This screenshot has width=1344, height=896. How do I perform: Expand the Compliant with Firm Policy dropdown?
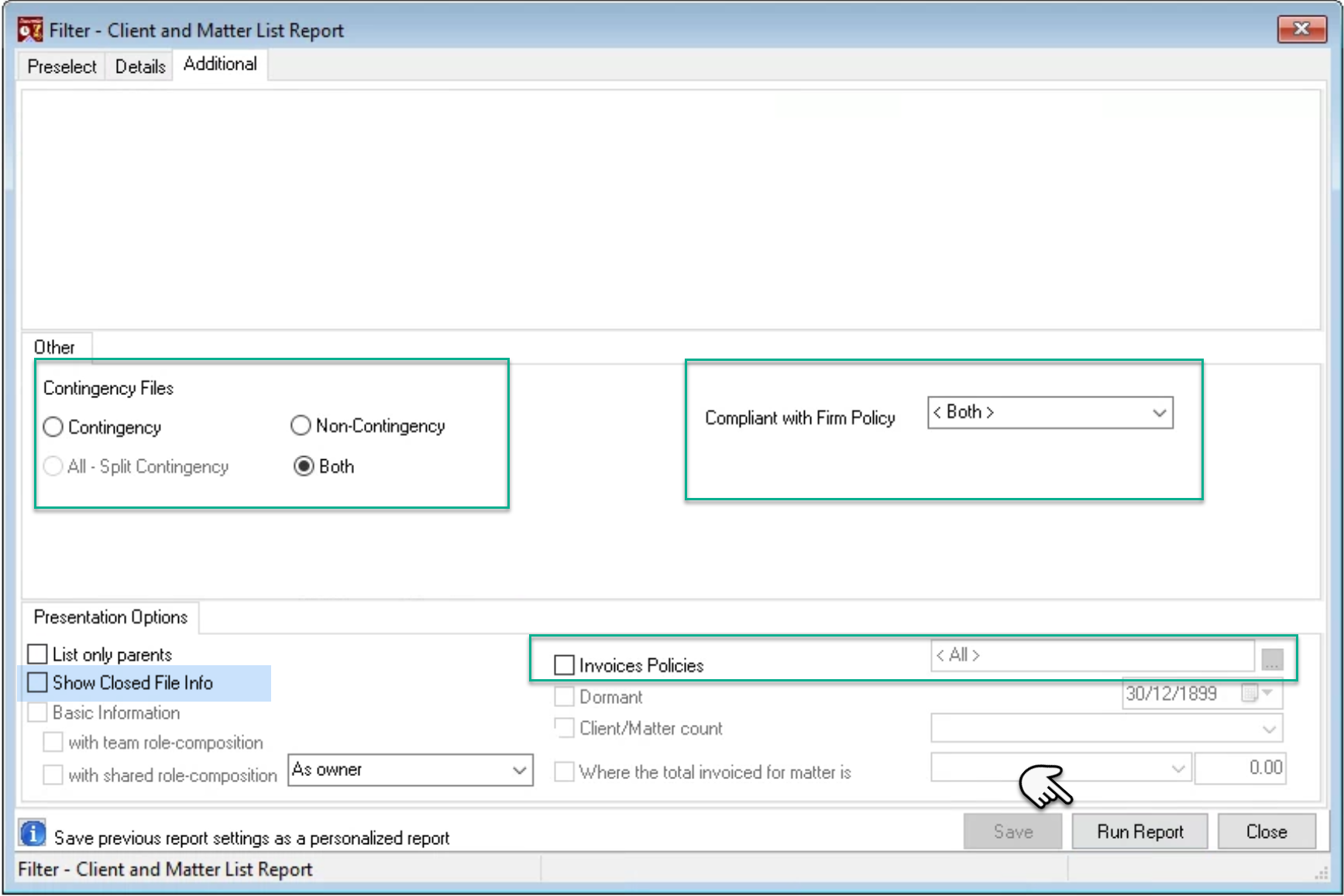(x=1050, y=413)
